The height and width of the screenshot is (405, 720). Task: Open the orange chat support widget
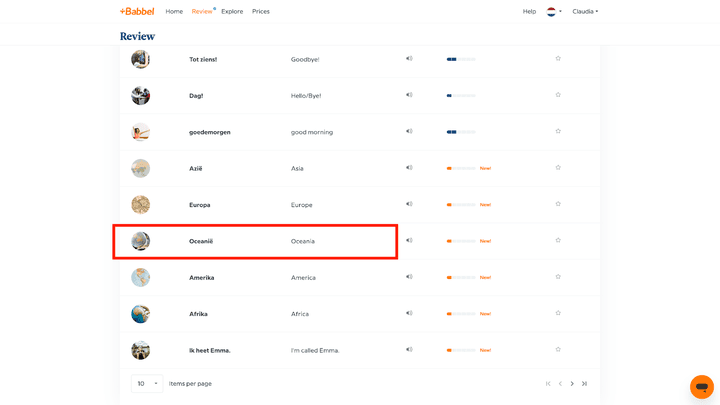point(701,386)
